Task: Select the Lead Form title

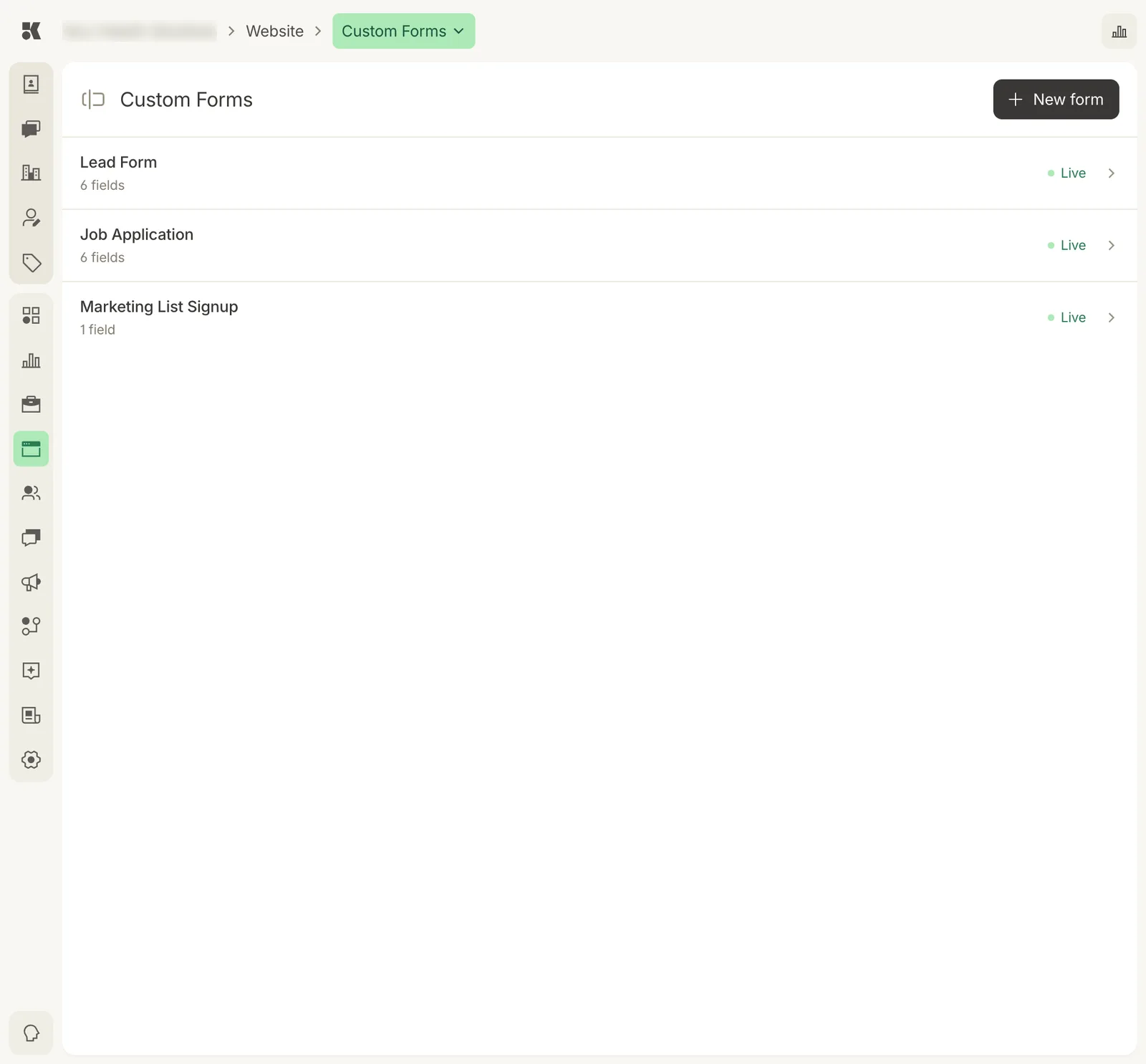Action: point(118,163)
